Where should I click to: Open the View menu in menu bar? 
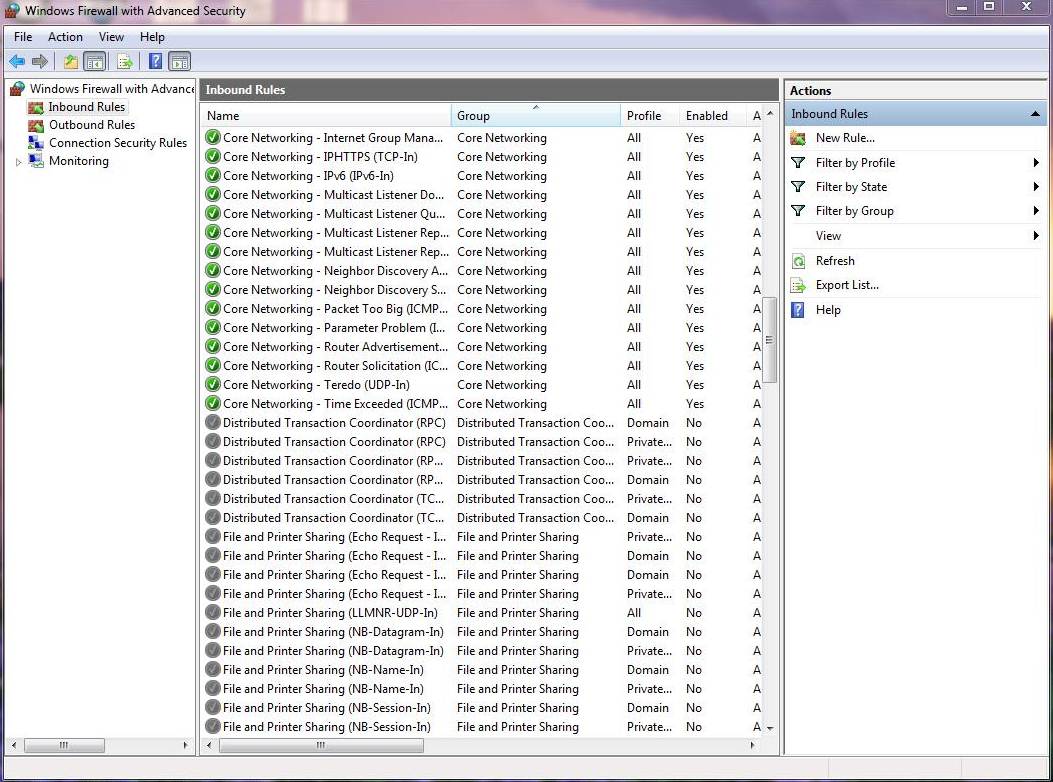[x=111, y=37]
